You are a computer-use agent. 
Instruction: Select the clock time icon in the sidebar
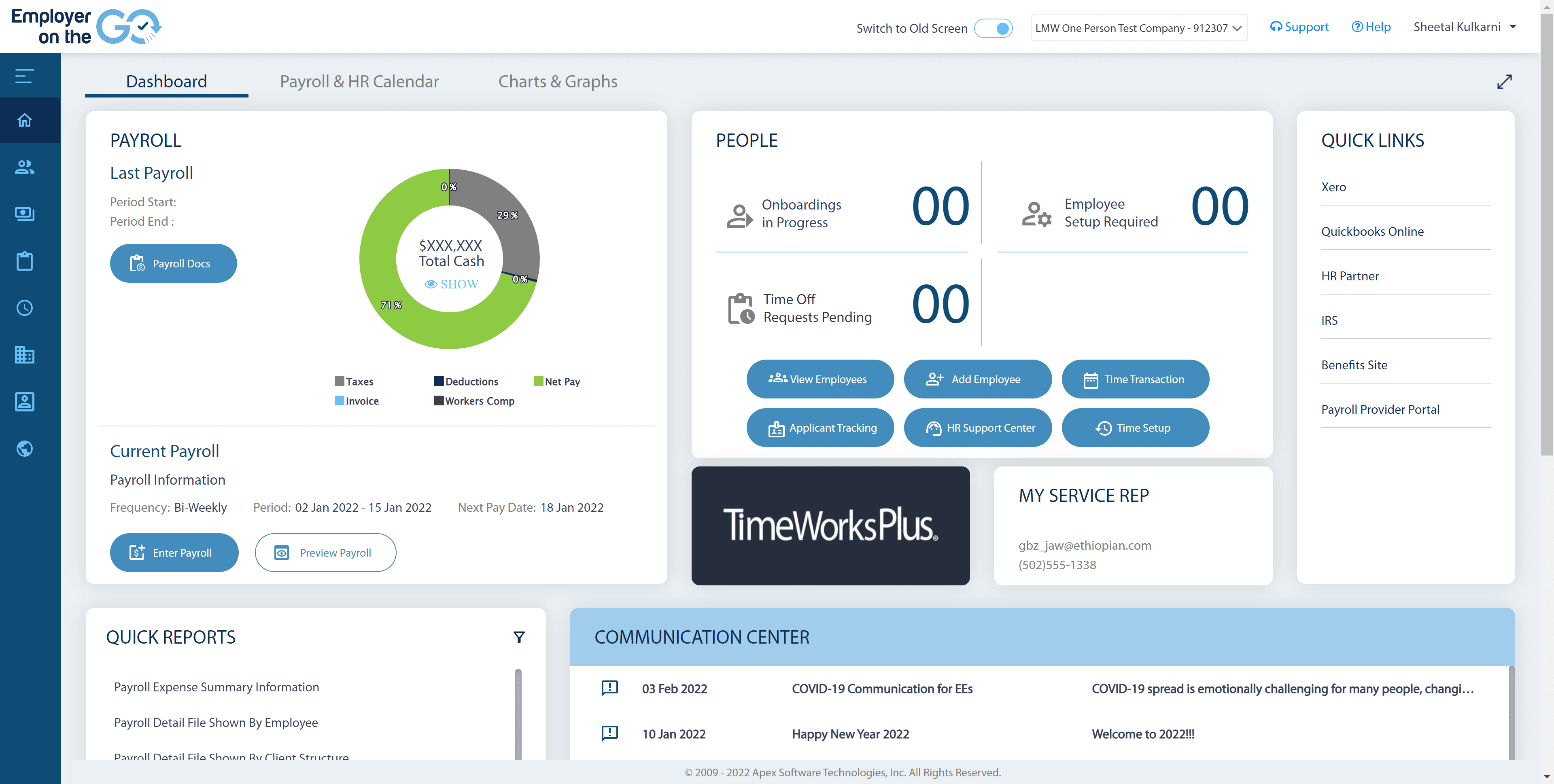24,307
